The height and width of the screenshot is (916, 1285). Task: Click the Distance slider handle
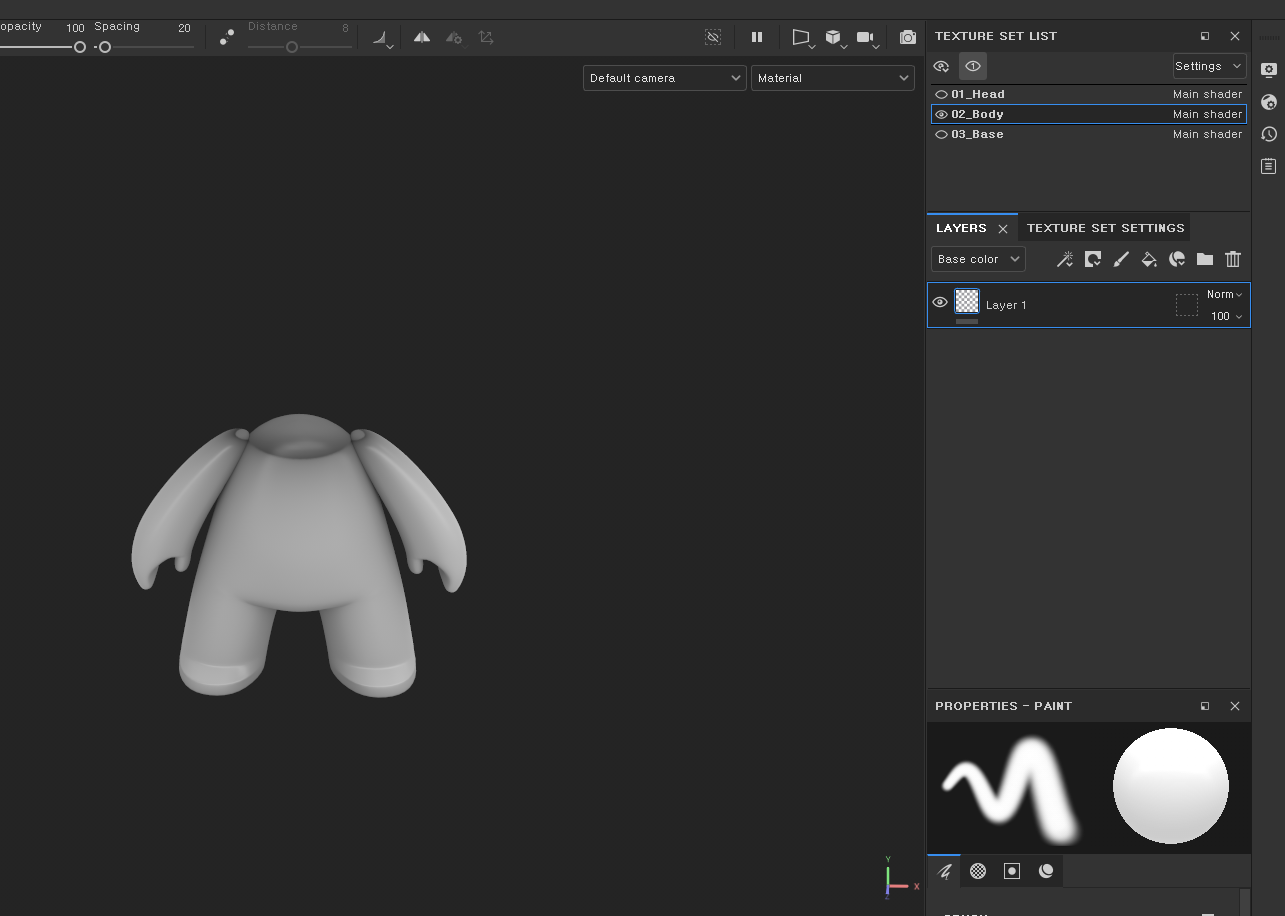point(292,47)
